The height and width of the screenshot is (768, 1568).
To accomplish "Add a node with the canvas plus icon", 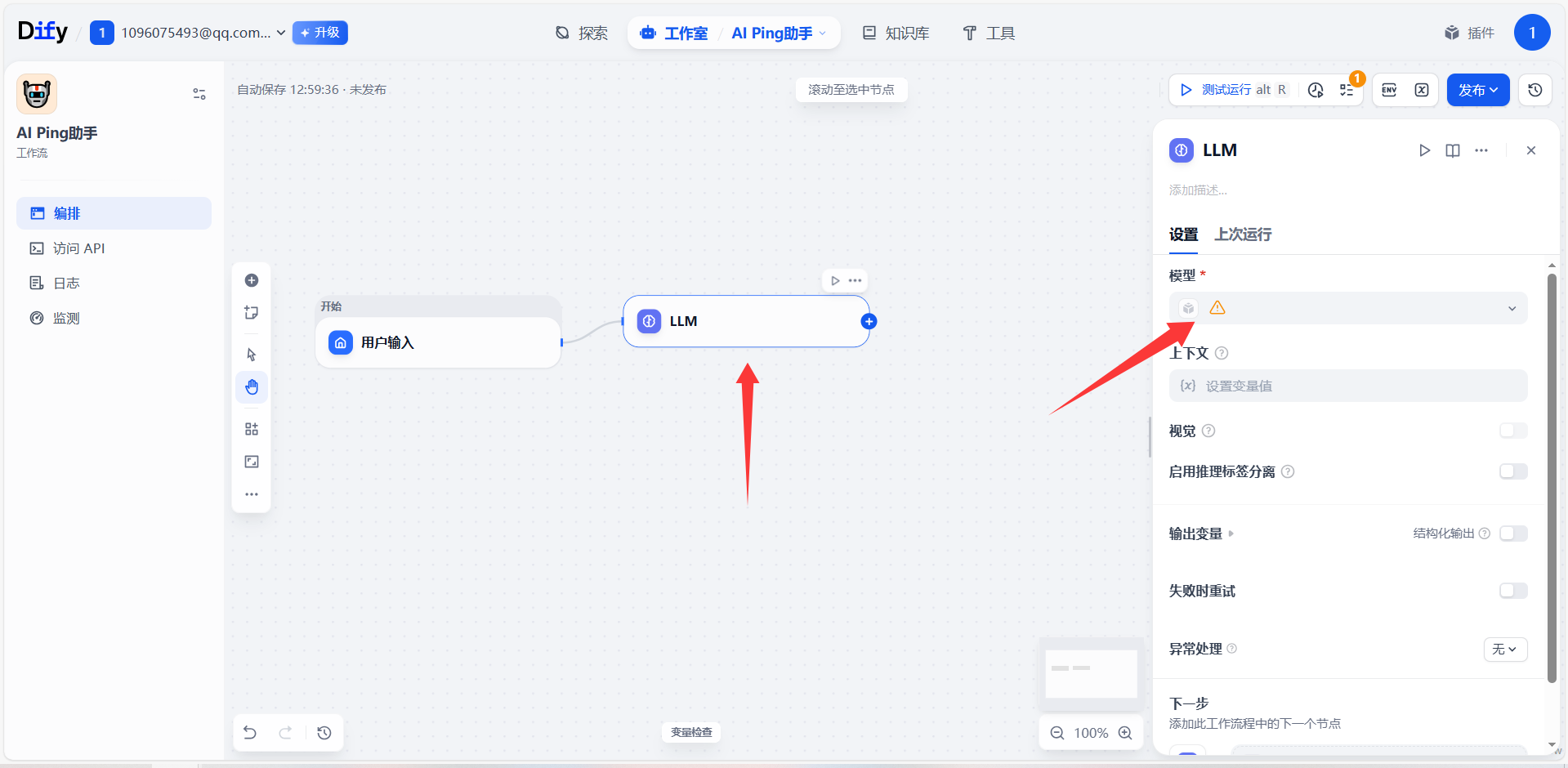I will pos(252,280).
